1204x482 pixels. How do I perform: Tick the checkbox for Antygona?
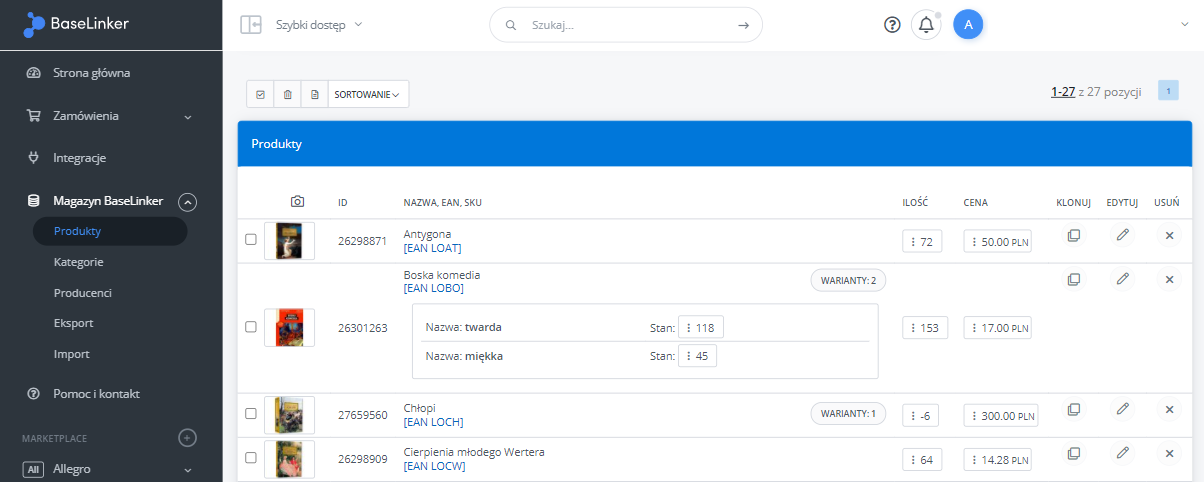coord(251,240)
